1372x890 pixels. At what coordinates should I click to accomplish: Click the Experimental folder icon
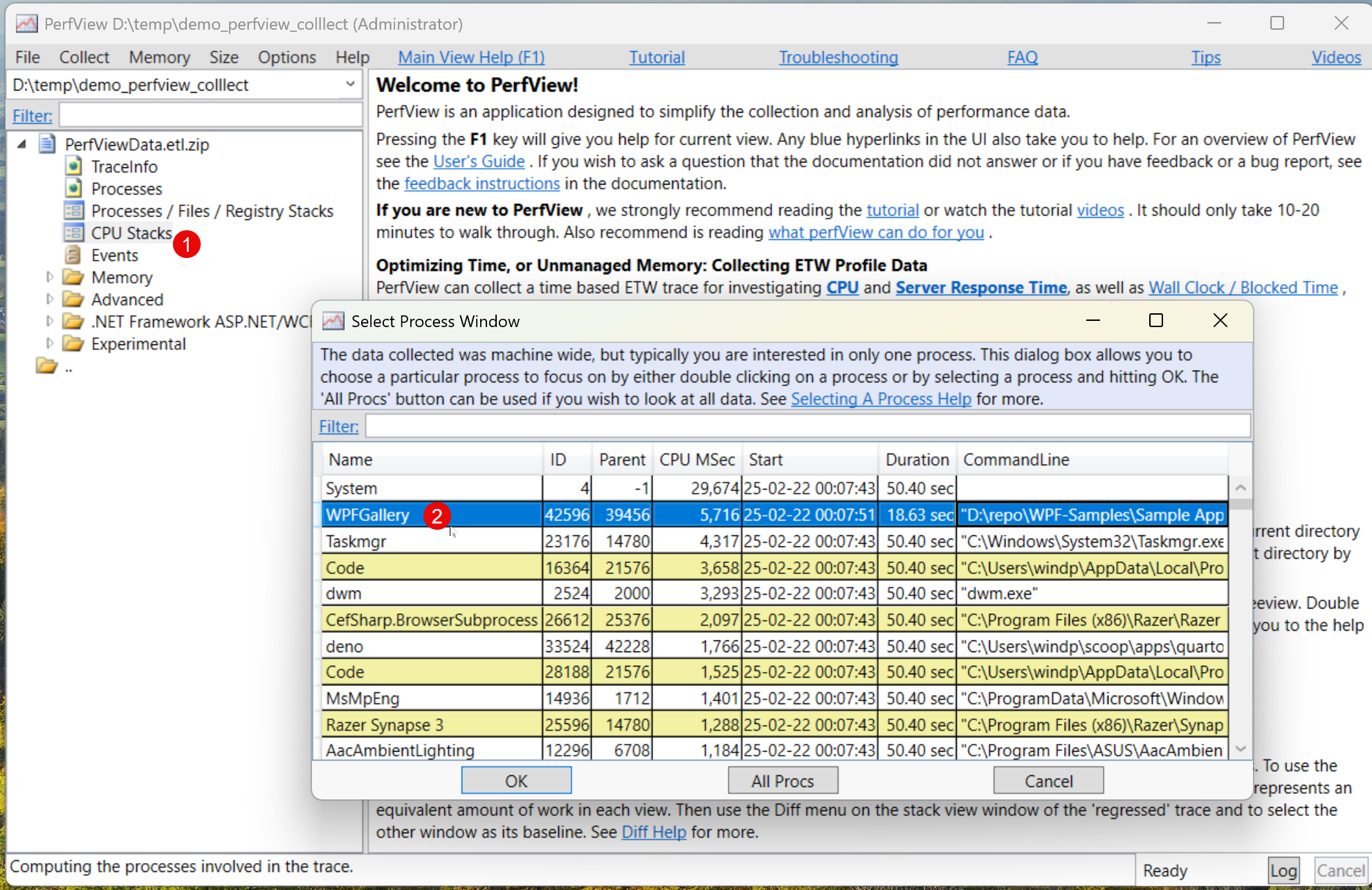pos(73,343)
